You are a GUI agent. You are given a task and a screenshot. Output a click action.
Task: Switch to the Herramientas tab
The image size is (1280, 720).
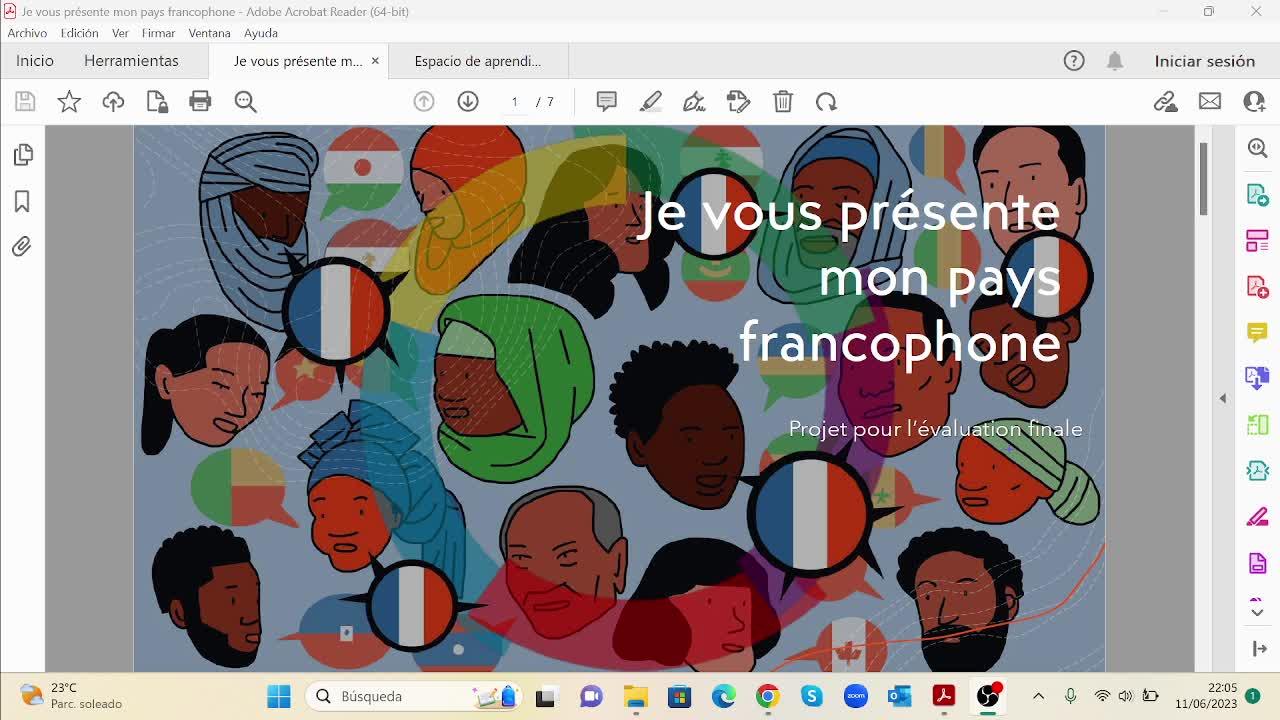(x=131, y=61)
